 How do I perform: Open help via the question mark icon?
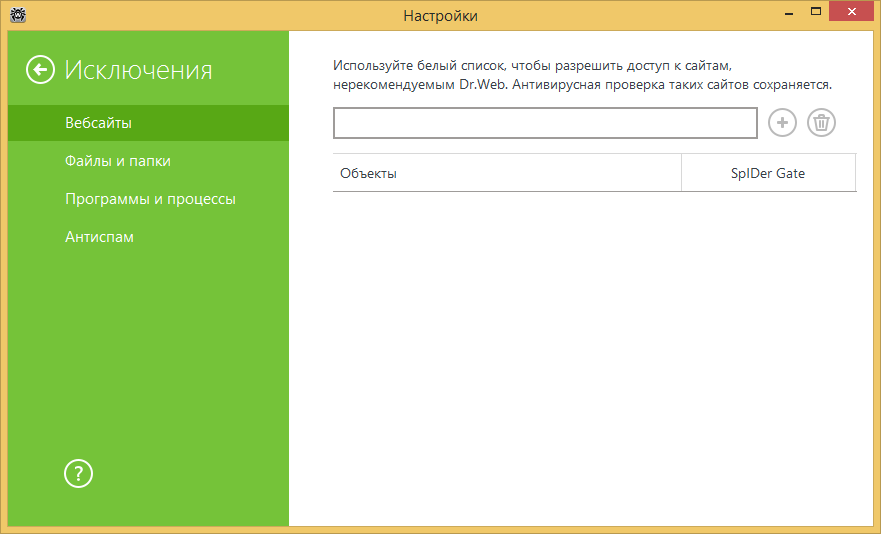78,474
